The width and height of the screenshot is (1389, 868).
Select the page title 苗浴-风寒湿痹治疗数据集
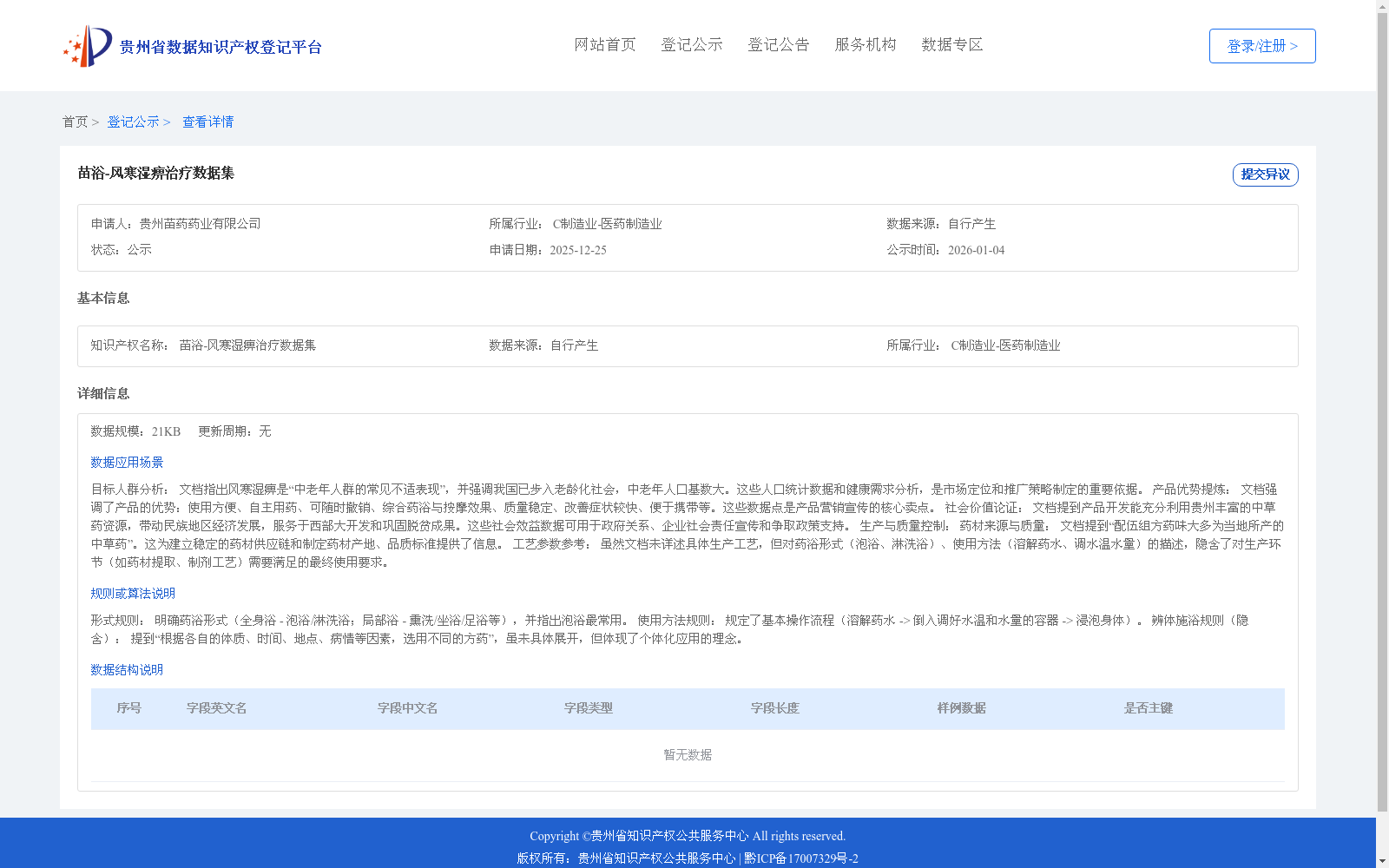point(156,173)
